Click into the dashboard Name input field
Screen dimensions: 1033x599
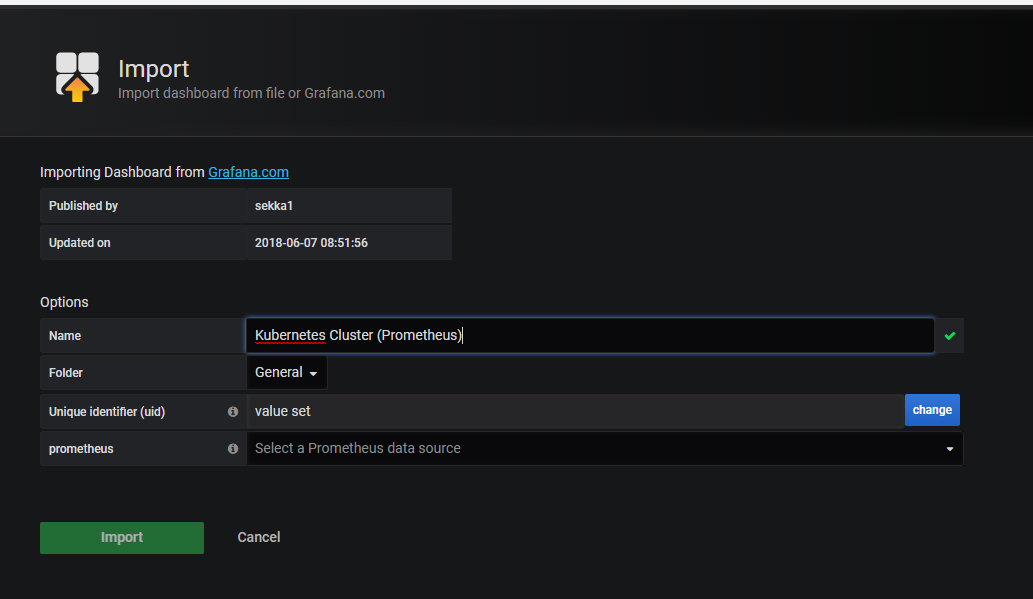tap(590, 335)
